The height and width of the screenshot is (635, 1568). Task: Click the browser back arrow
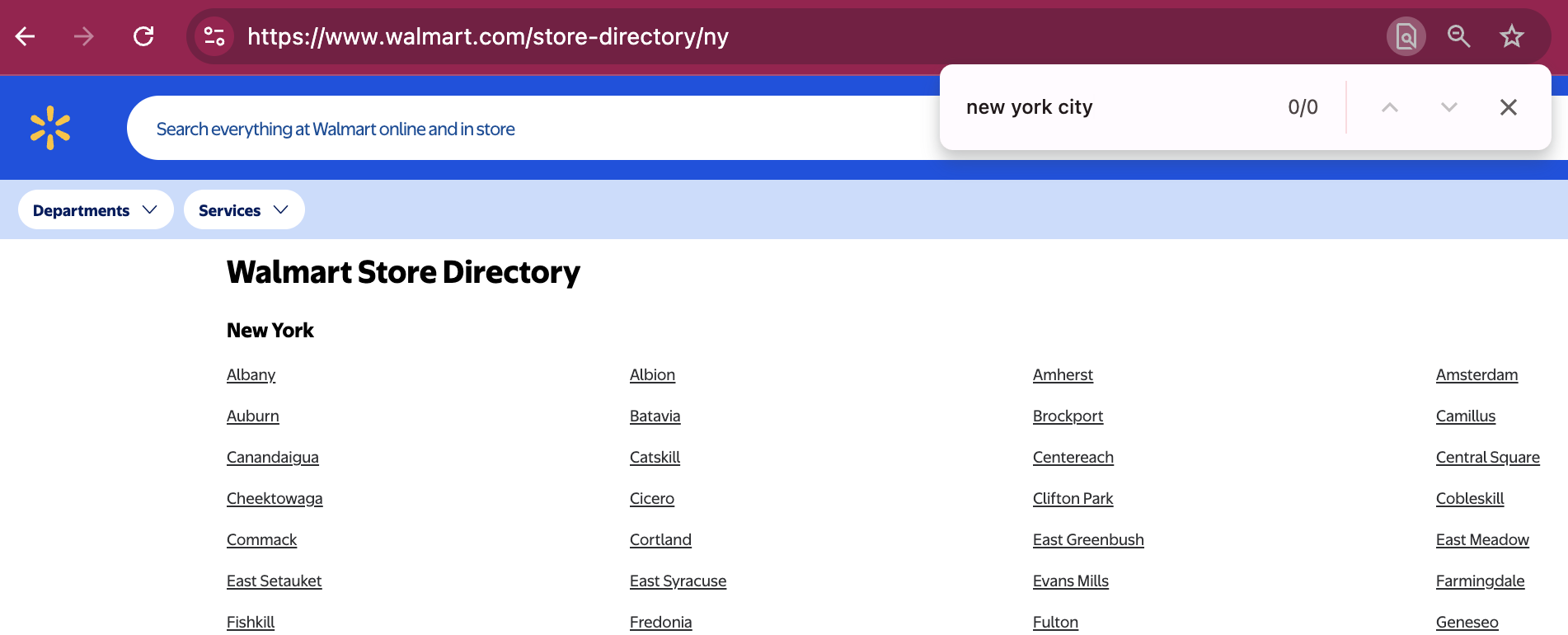(x=26, y=36)
